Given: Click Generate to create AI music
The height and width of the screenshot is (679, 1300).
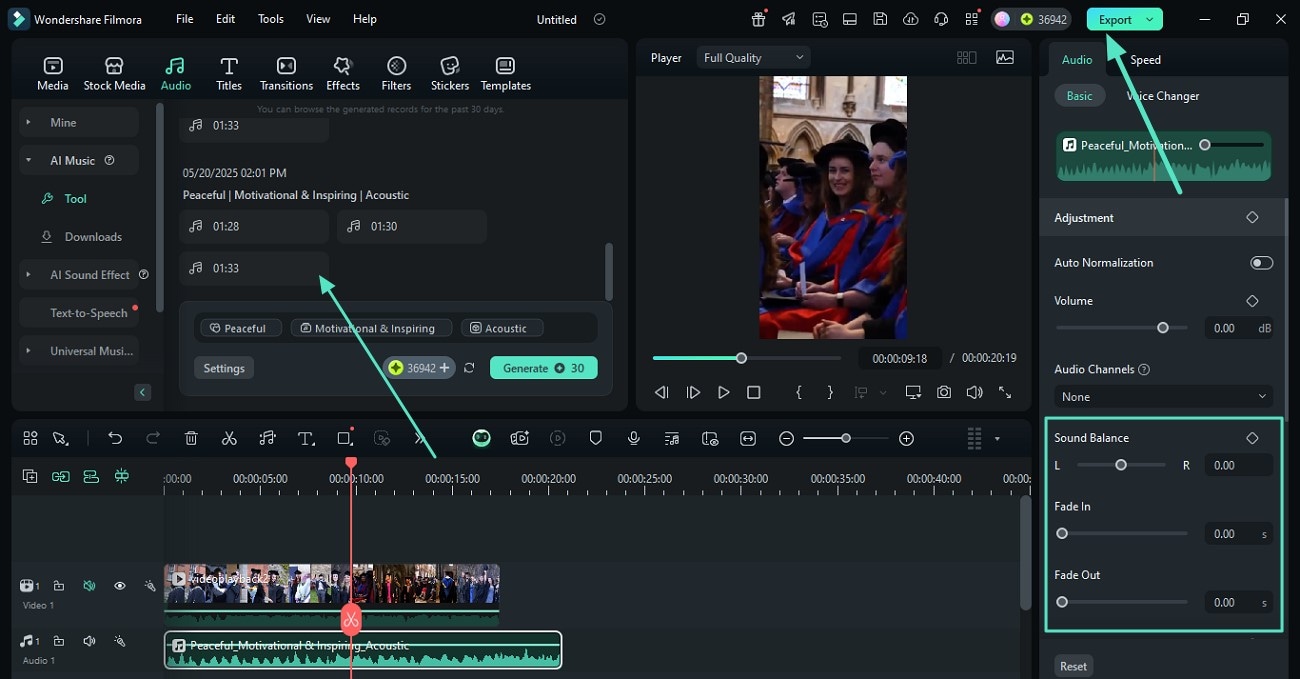Looking at the screenshot, I should [543, 368].
